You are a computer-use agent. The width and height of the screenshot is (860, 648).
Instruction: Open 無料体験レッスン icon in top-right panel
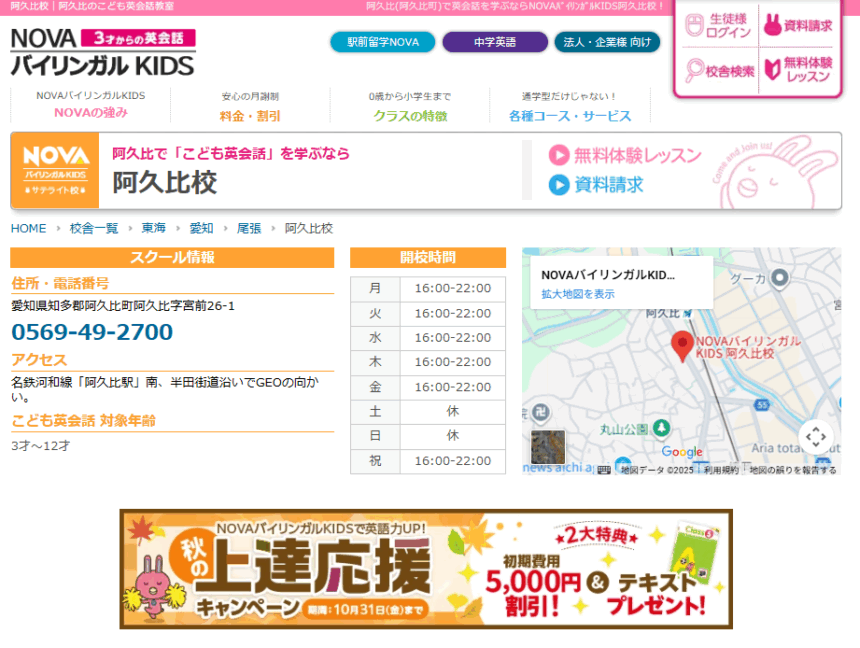(772, 70)
